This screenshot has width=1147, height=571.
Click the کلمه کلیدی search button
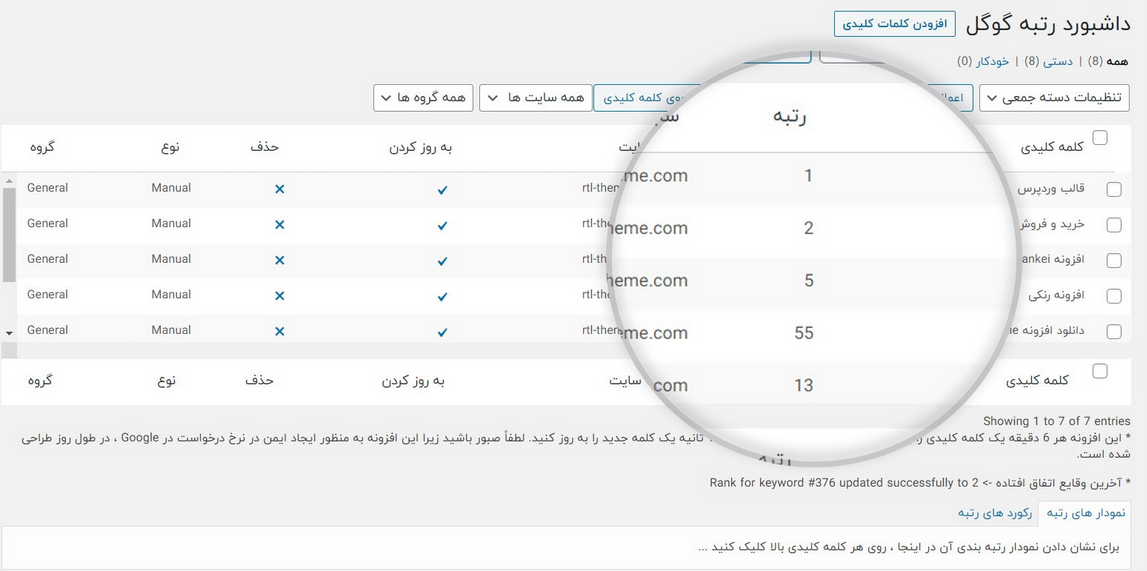click(647, 98)
